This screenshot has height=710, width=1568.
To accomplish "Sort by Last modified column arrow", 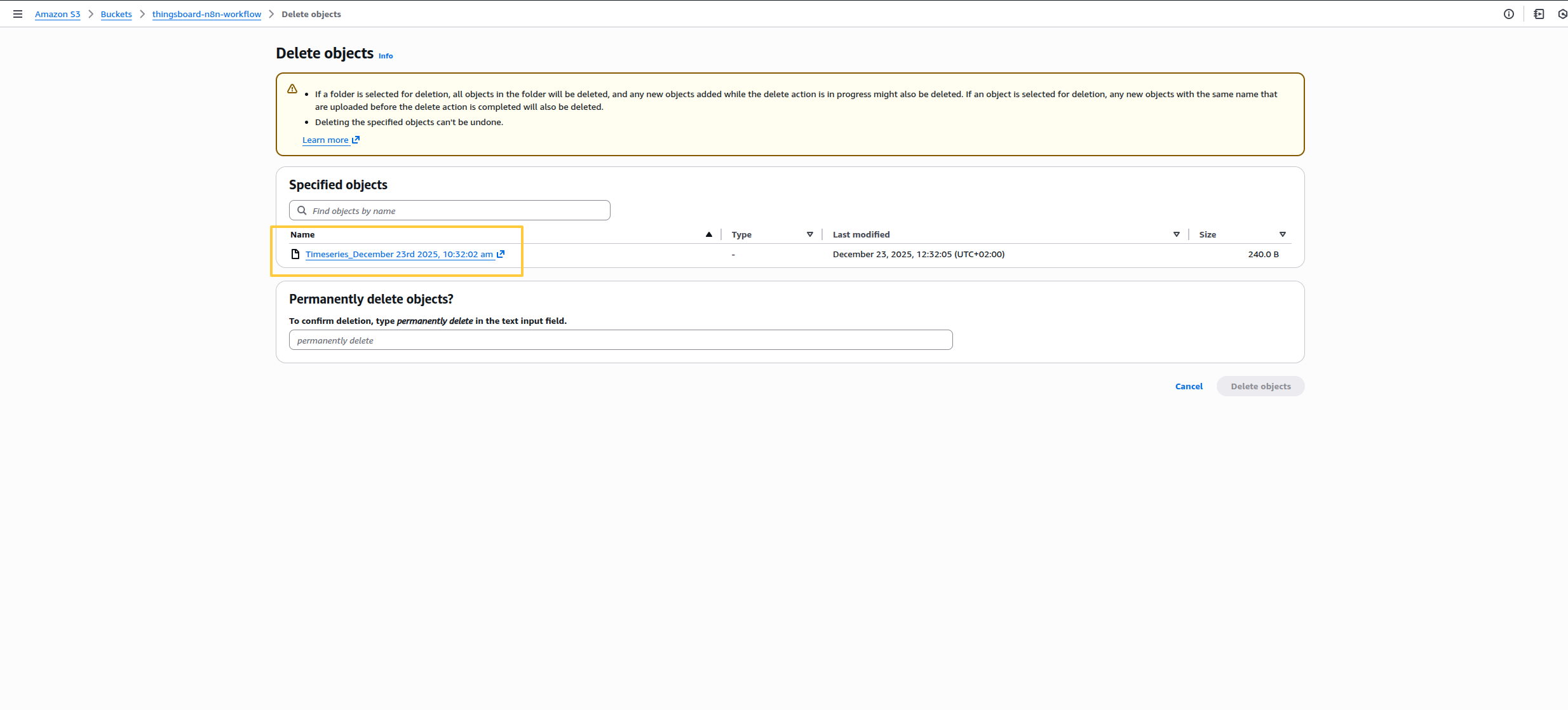I will 1177,234.
